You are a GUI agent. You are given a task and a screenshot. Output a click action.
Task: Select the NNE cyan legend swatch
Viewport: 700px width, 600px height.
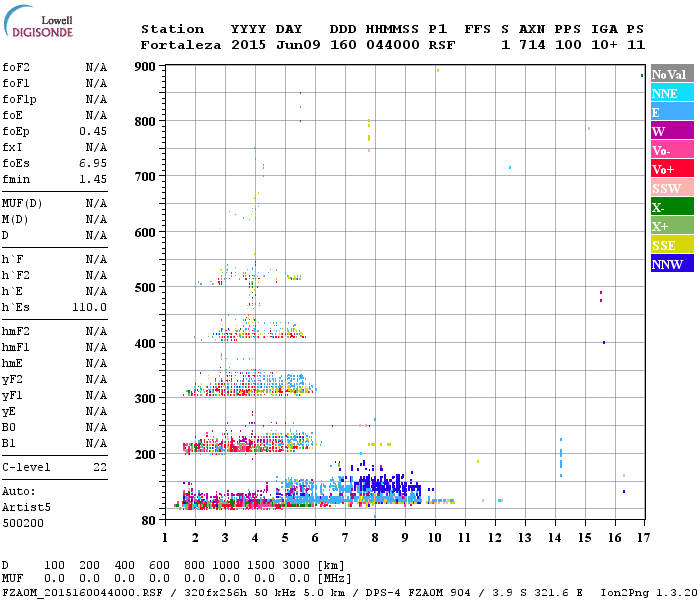coord(672,93)
